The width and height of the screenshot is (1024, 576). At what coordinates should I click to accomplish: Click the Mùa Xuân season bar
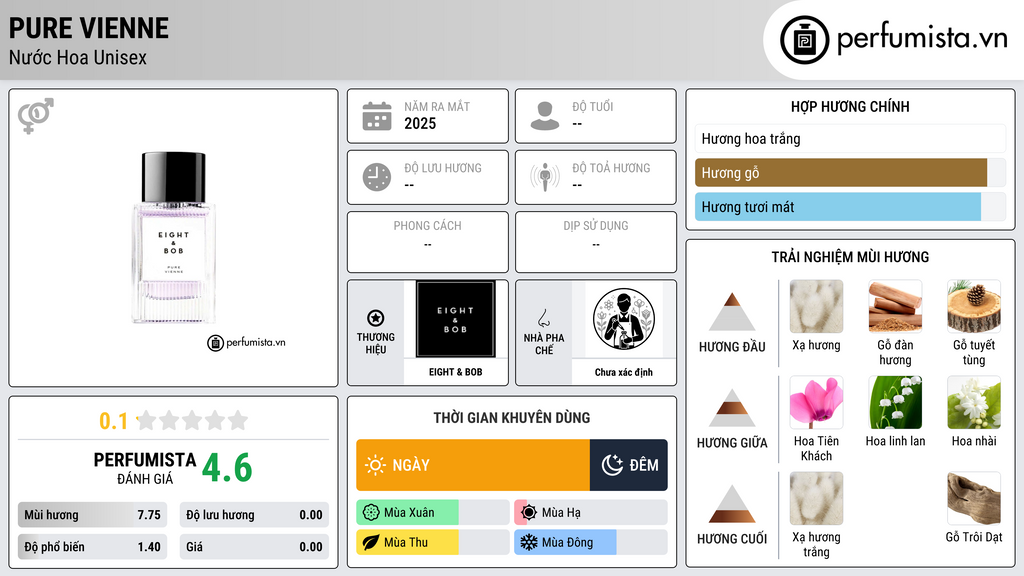coord(433,513)
